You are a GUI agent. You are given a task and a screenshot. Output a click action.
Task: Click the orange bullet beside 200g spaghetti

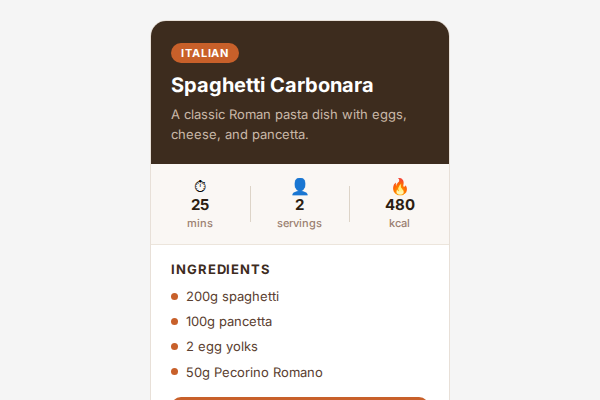[175, 297]
